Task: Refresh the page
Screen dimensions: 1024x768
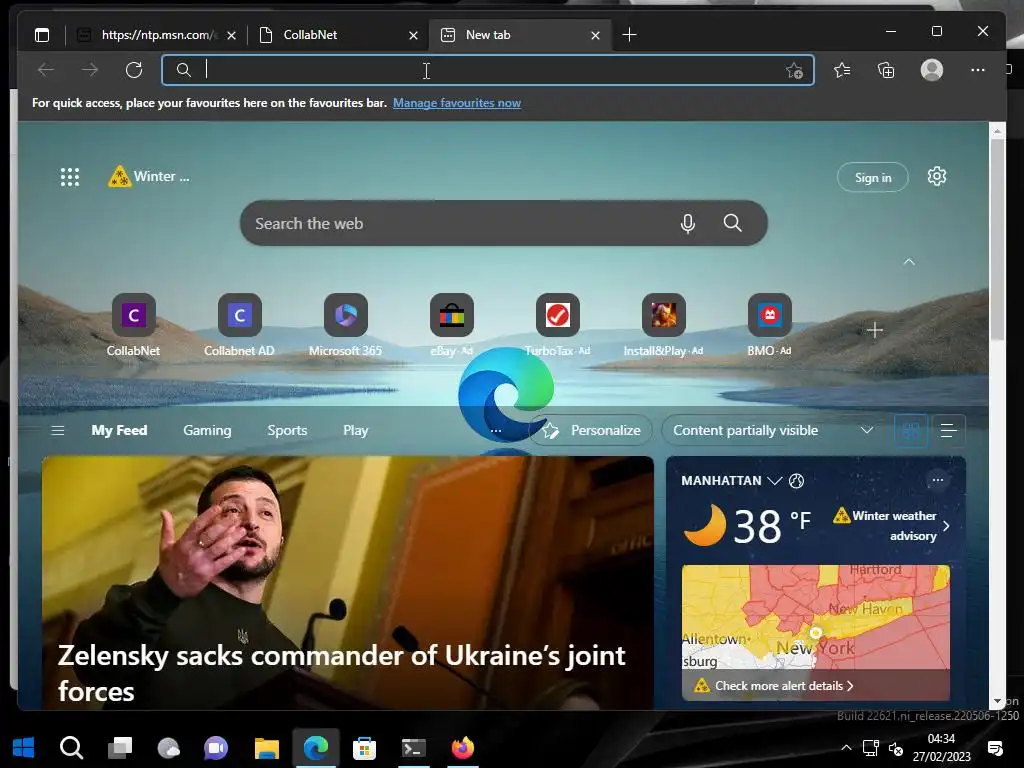Action: (x=134, y=70)
